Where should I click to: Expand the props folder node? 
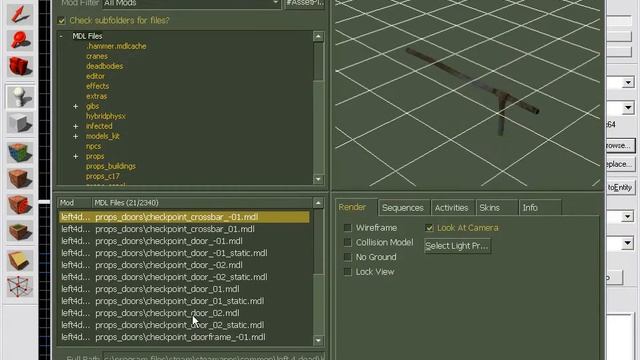76,156
